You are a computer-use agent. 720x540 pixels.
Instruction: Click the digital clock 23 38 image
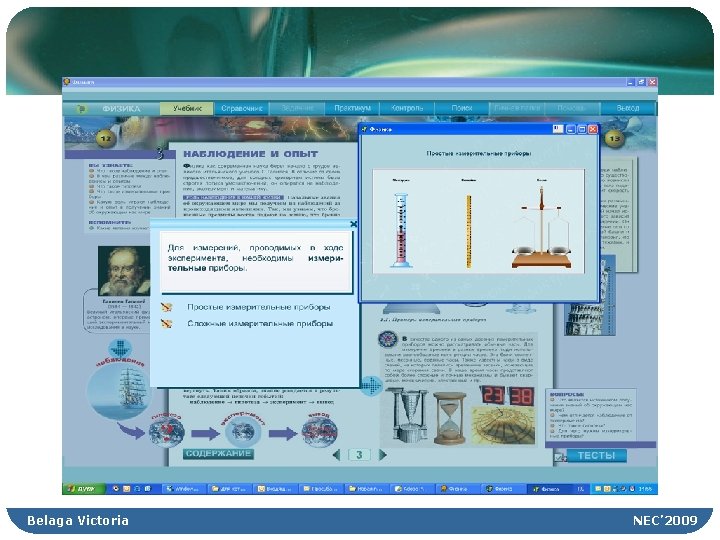(x=507, y=396)
